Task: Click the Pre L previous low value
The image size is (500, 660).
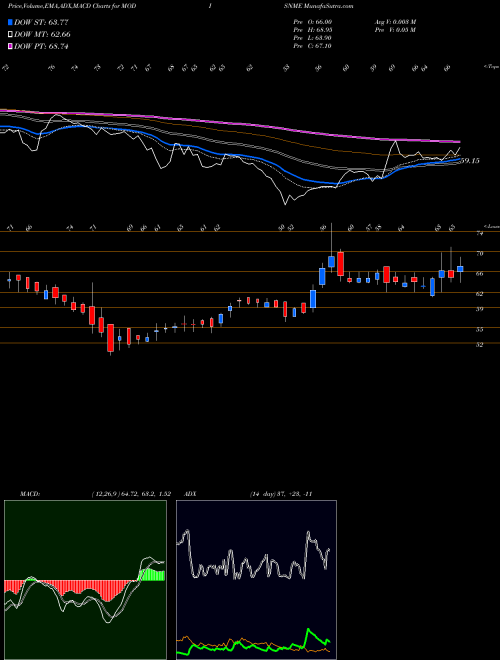Action: pyautogui.click(x=312, y=38)
